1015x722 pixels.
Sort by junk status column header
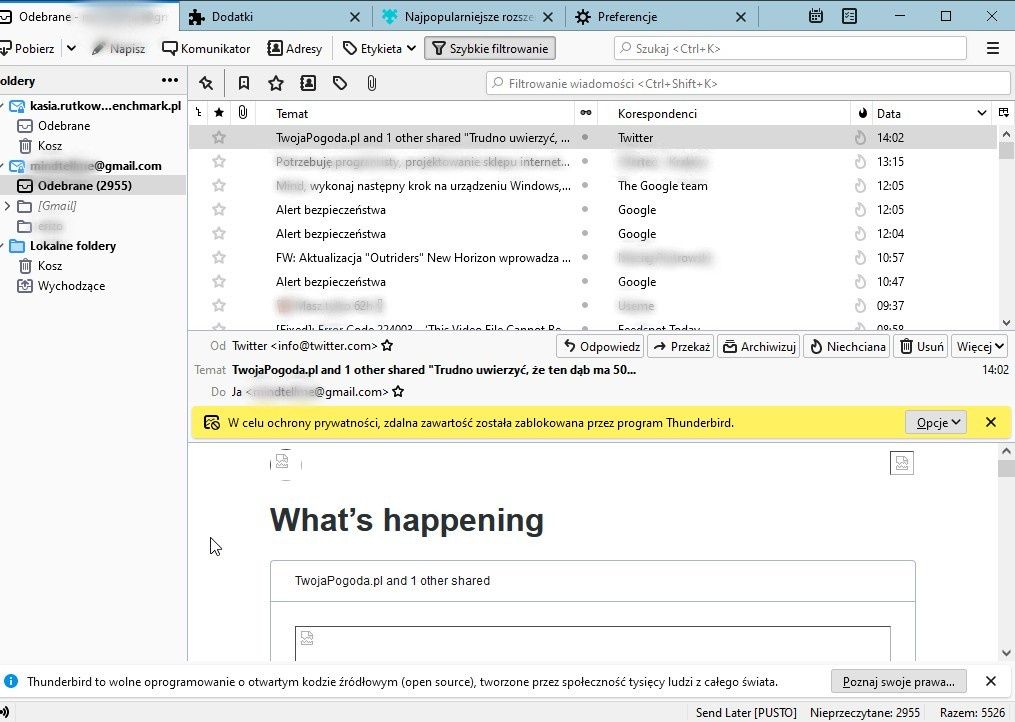click(862, 113)
